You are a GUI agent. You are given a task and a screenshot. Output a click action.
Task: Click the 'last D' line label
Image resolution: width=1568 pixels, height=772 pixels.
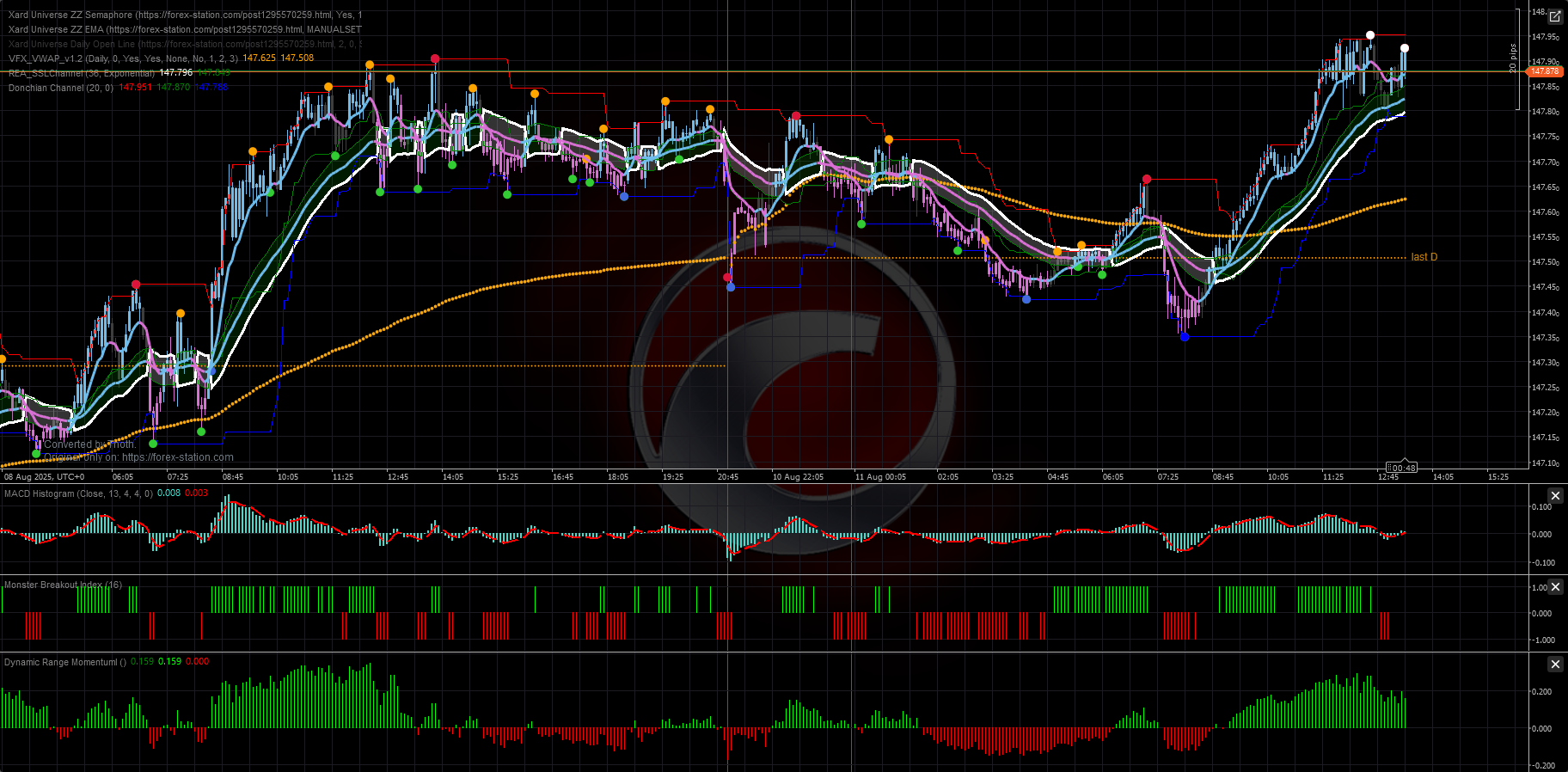pos(1424,257)
